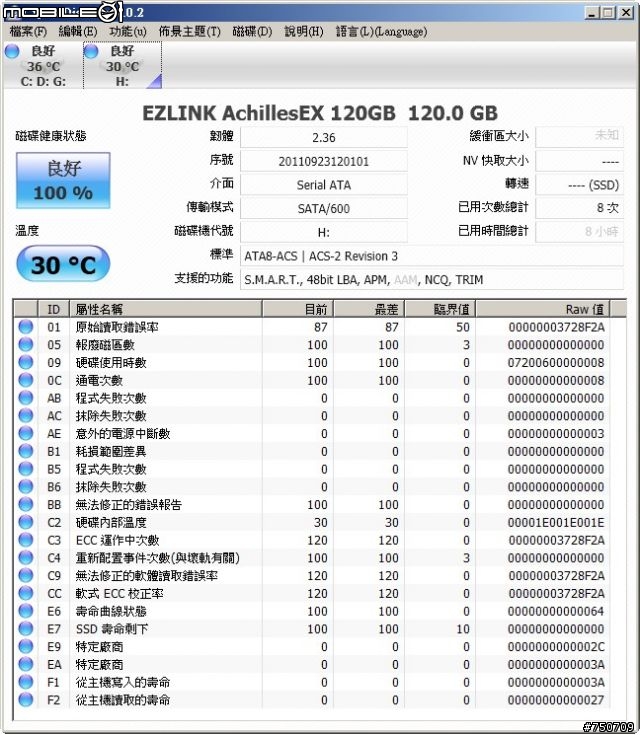
Task: Click status icon of attribute EA
Action: [x=26, y=665]
